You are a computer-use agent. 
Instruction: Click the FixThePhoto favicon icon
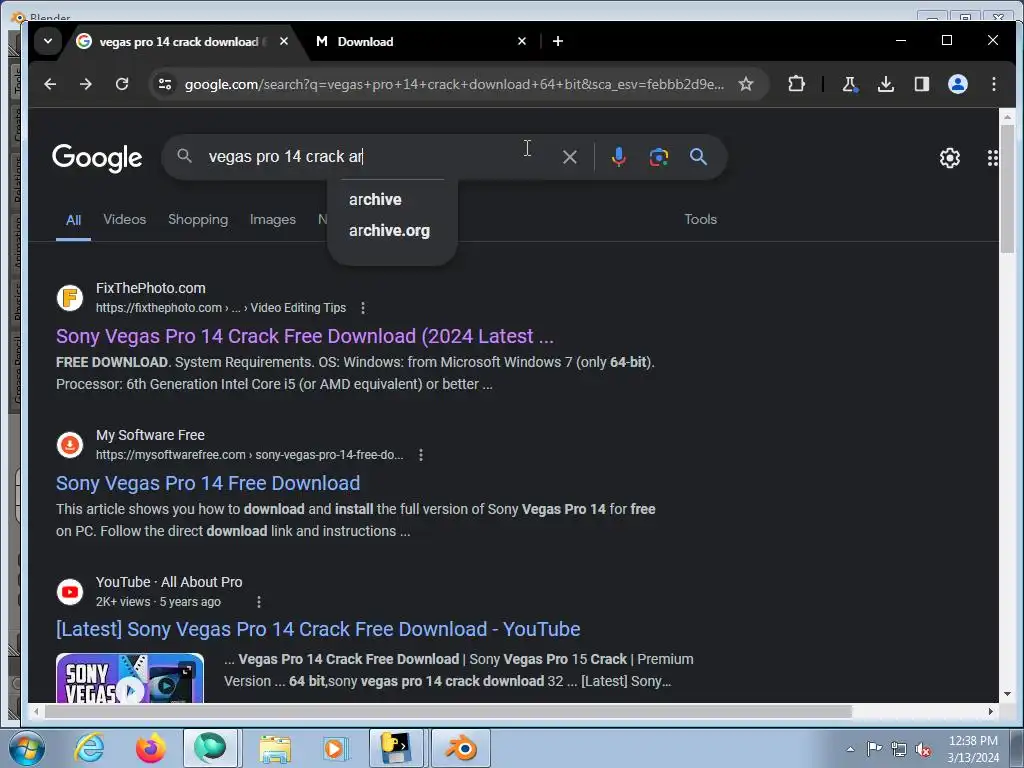point(70,298)
